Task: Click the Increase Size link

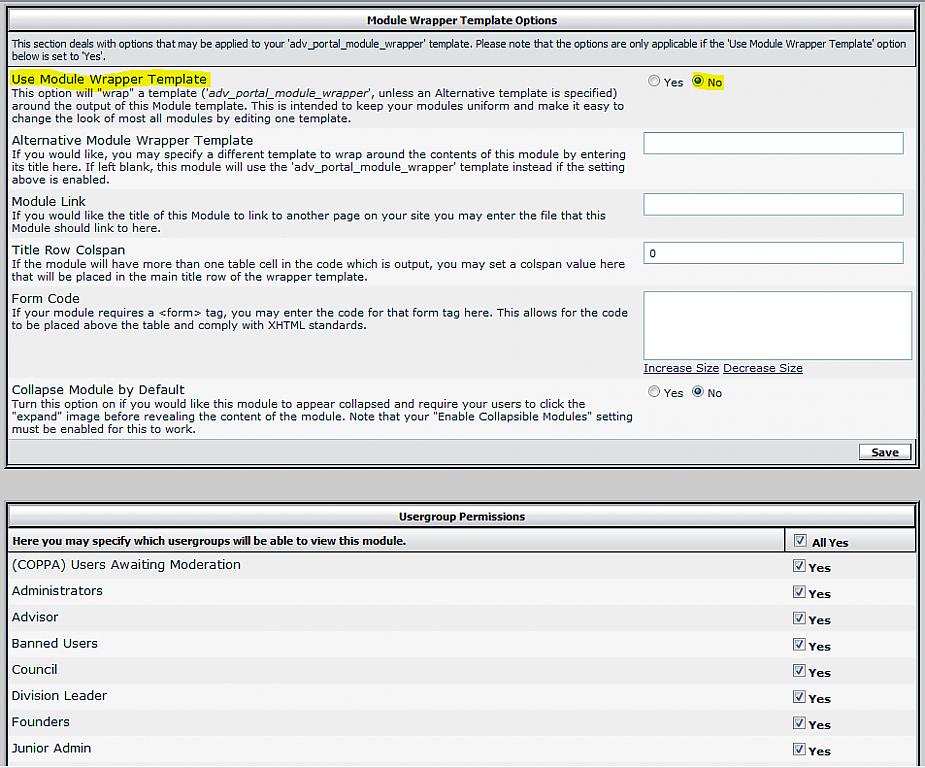Action: coord(681,368)
